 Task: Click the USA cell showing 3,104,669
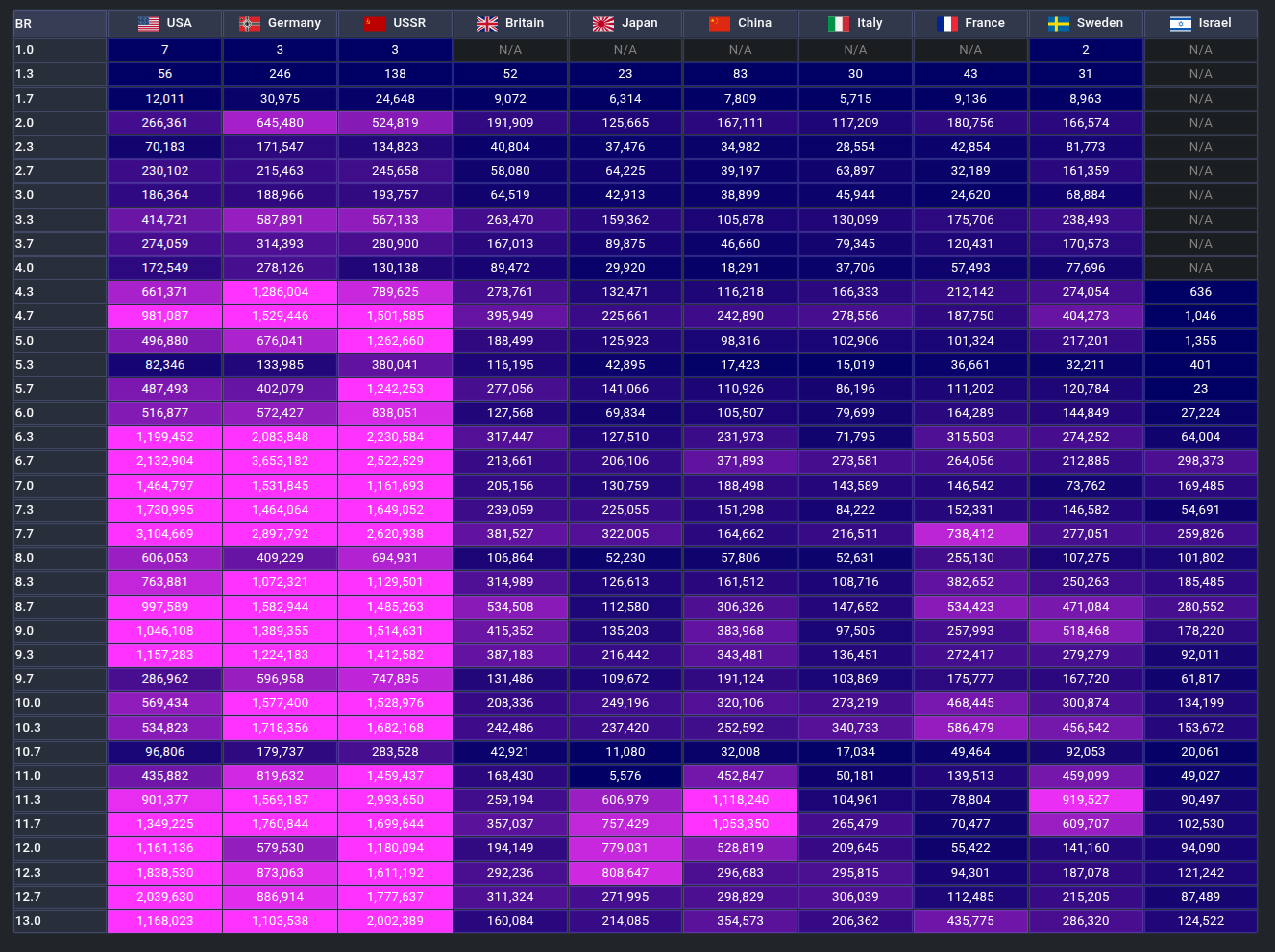[x=165, y=534]
